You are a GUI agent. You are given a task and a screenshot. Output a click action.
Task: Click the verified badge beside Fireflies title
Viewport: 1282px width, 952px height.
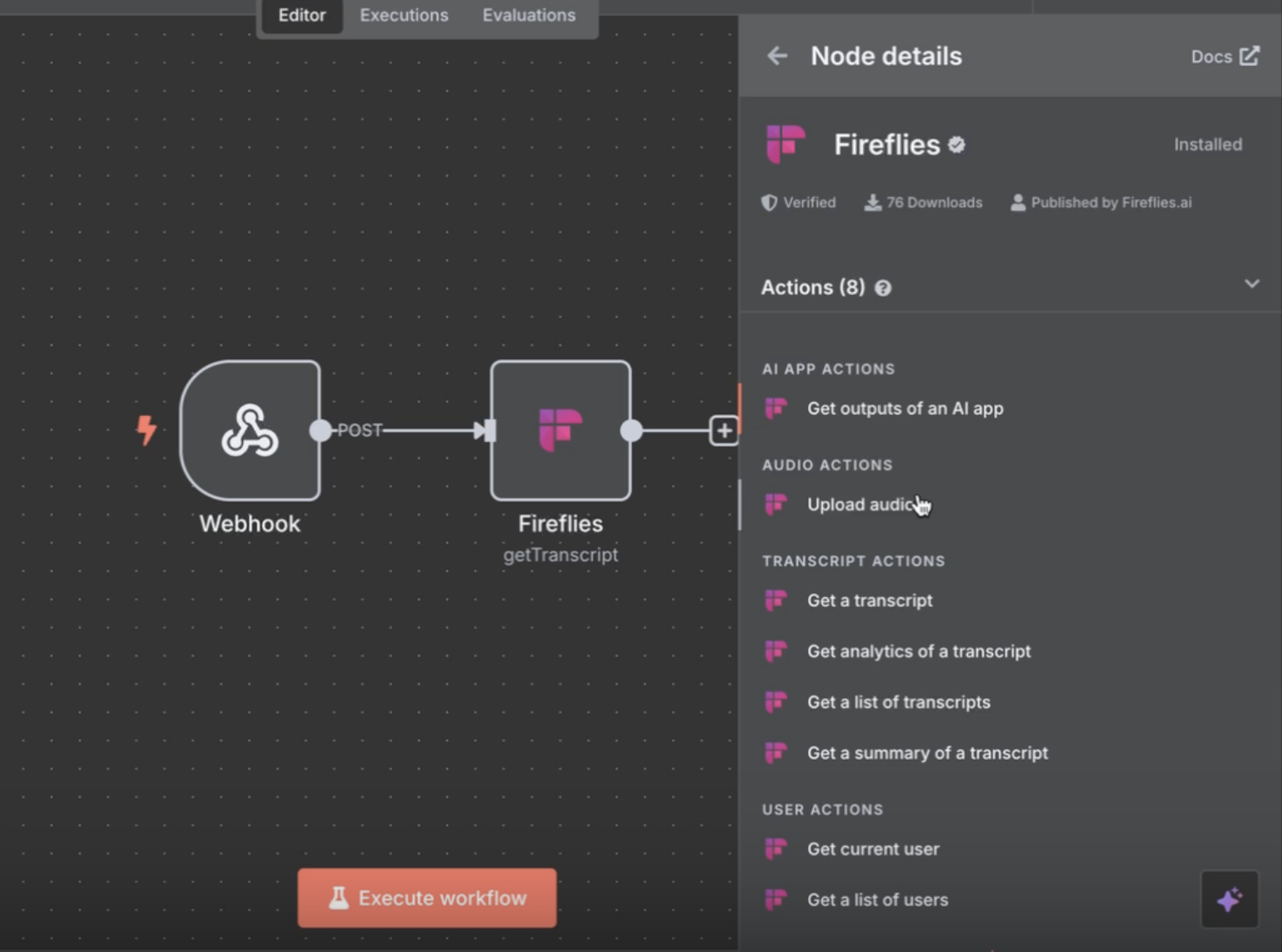point(957,145)
